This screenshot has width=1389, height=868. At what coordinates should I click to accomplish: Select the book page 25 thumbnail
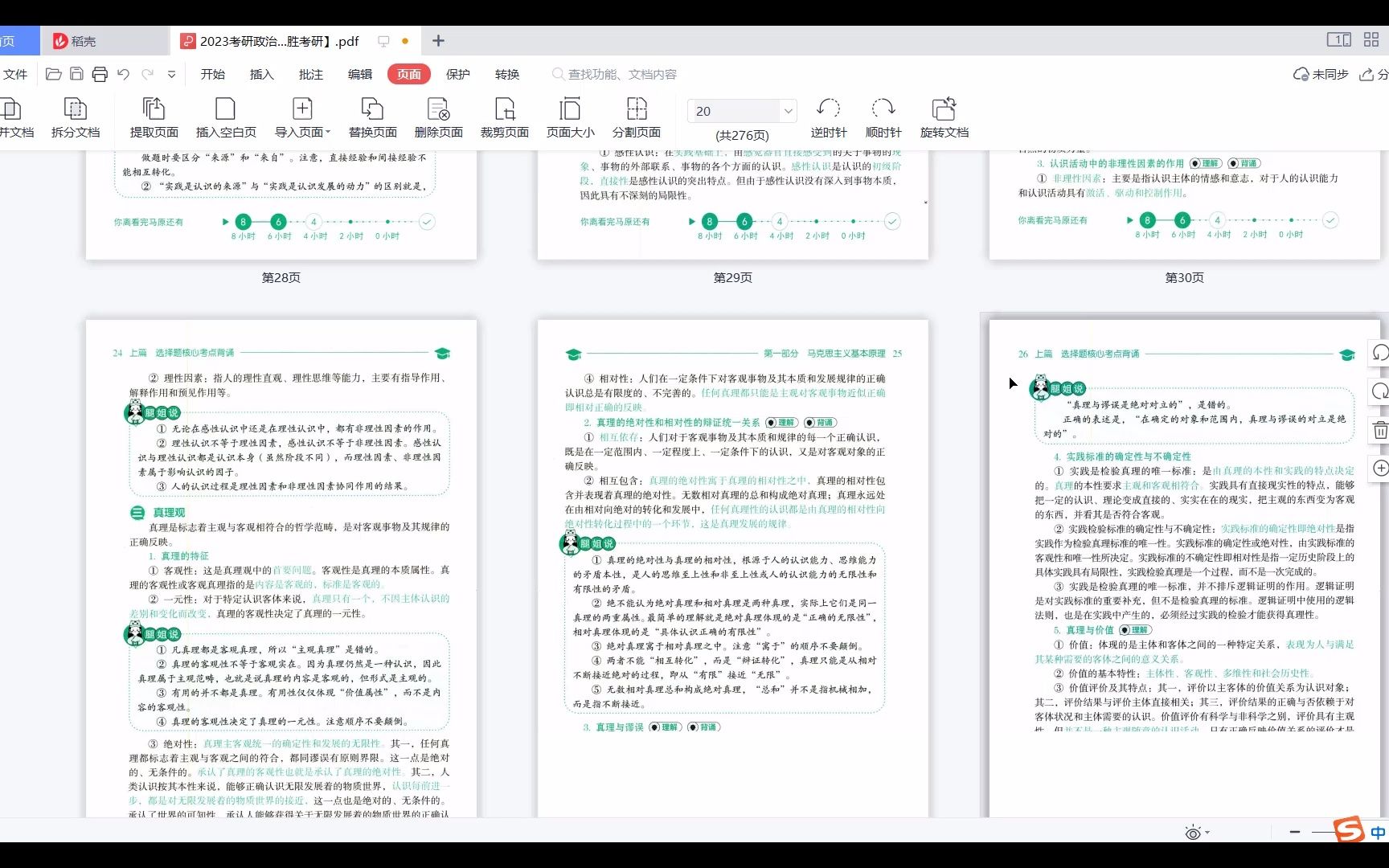click(x=733, y=569)
